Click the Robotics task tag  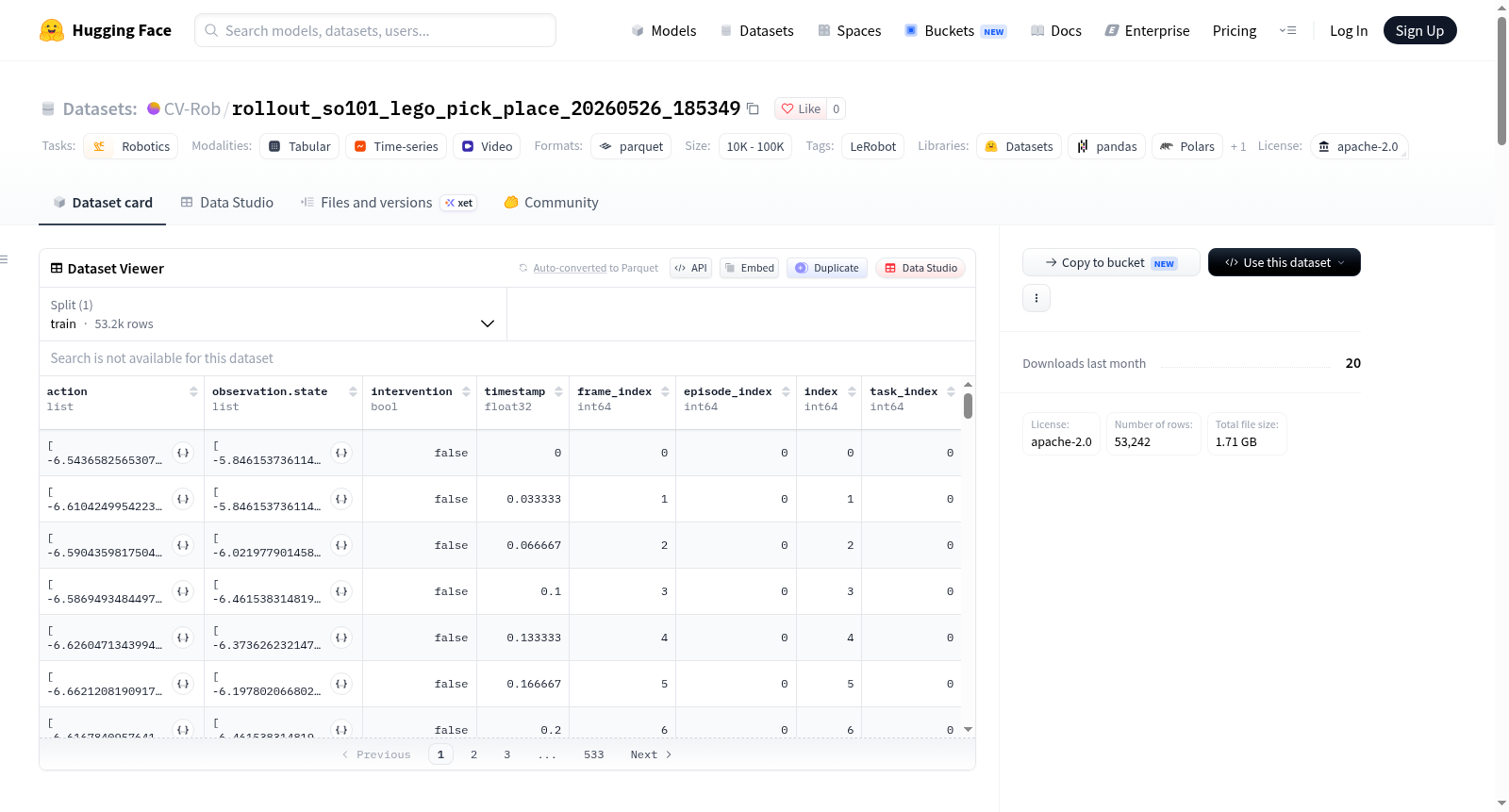point(131,146)
